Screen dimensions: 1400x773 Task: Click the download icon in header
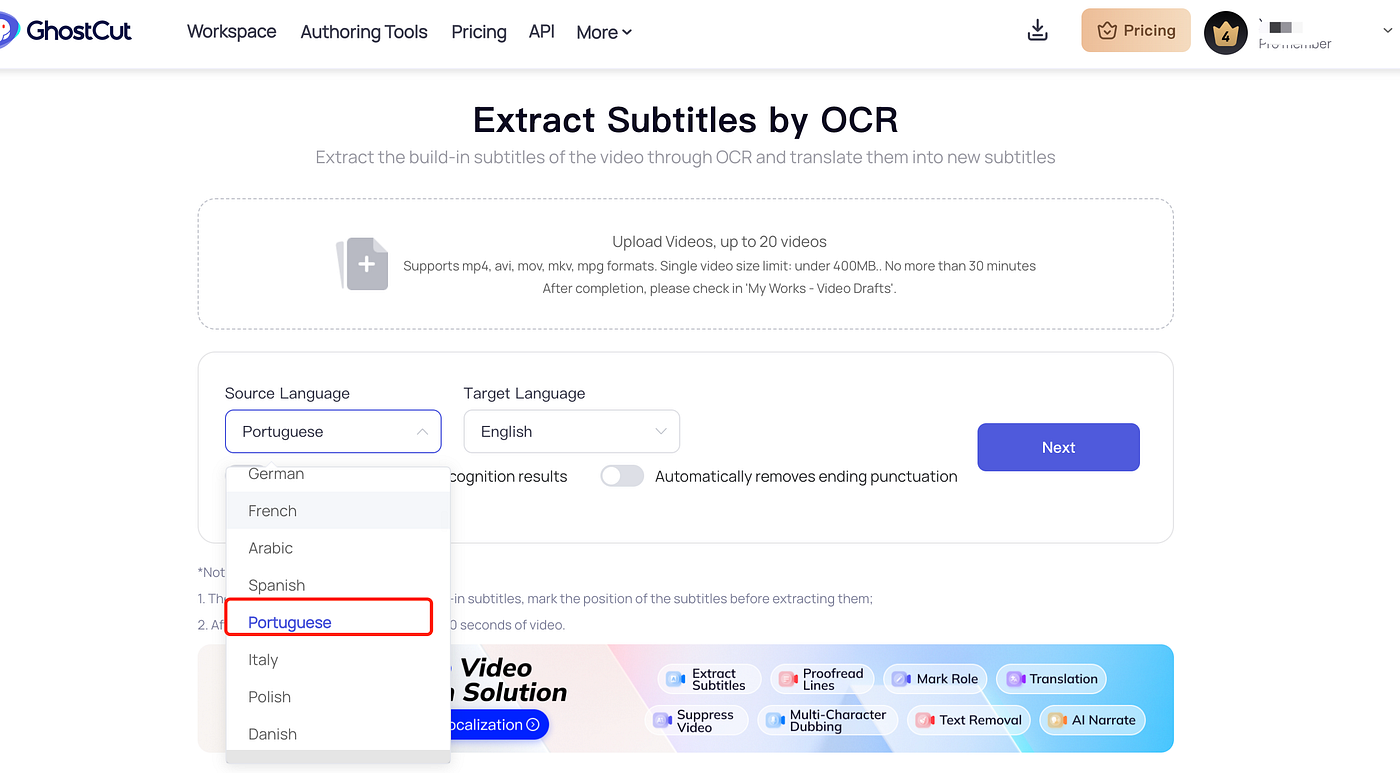click(1037, 30)
